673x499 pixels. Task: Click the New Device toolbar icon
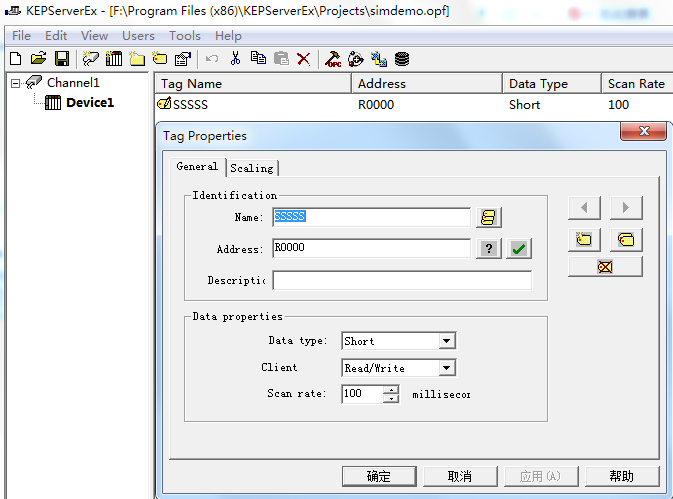(114, 59)
